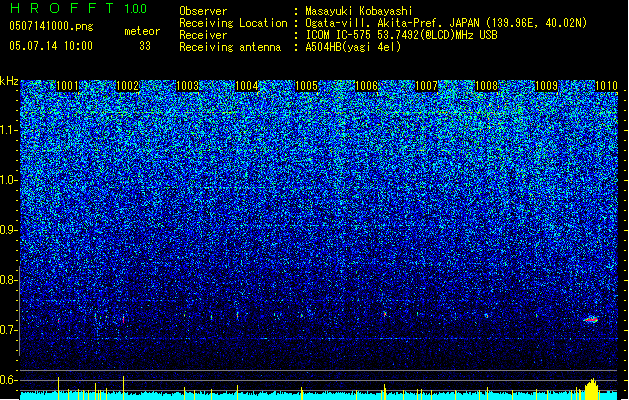Screen dimensions: 629x400
Task: Click the yellow power burst below 1010
Action: (591, 389)
